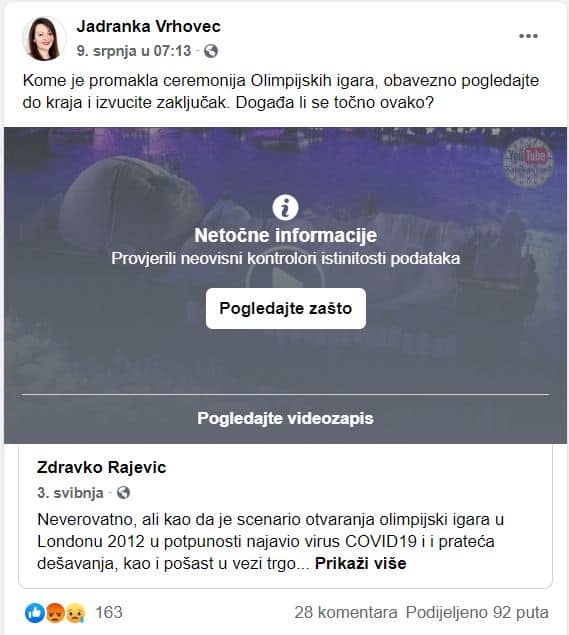Open the 163 reactions count

coord(109,613)
